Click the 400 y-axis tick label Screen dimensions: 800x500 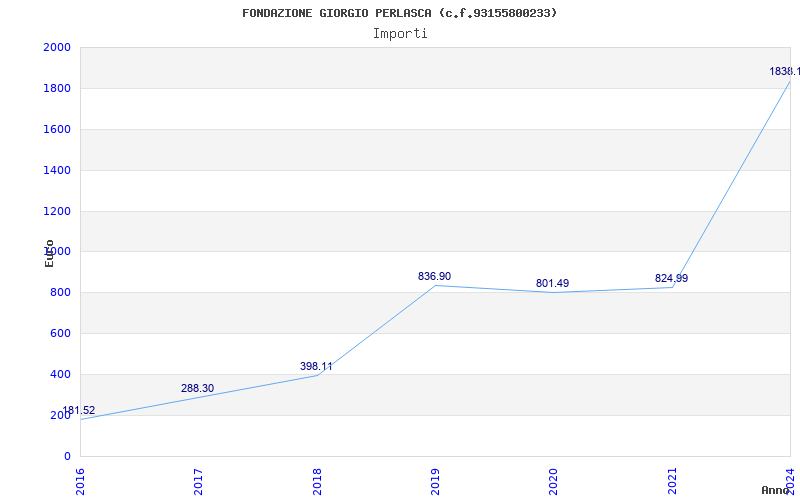tap(60, 374)
